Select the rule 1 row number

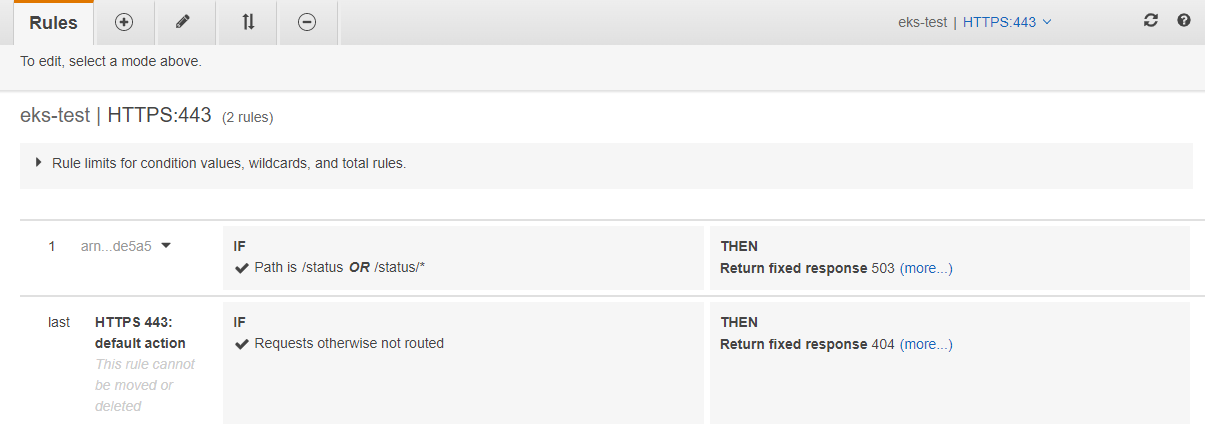[52, 246]
